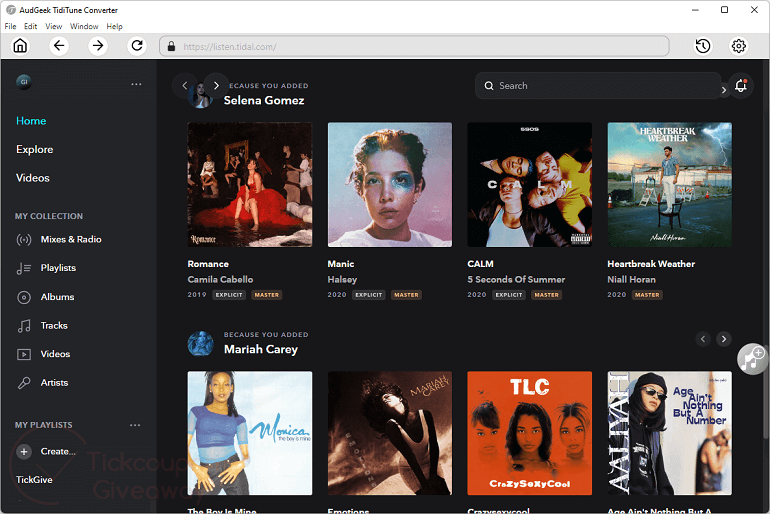Click the EXPLICIT badge under Manic
Screen dimensions: 770x514
click(369, 295)
